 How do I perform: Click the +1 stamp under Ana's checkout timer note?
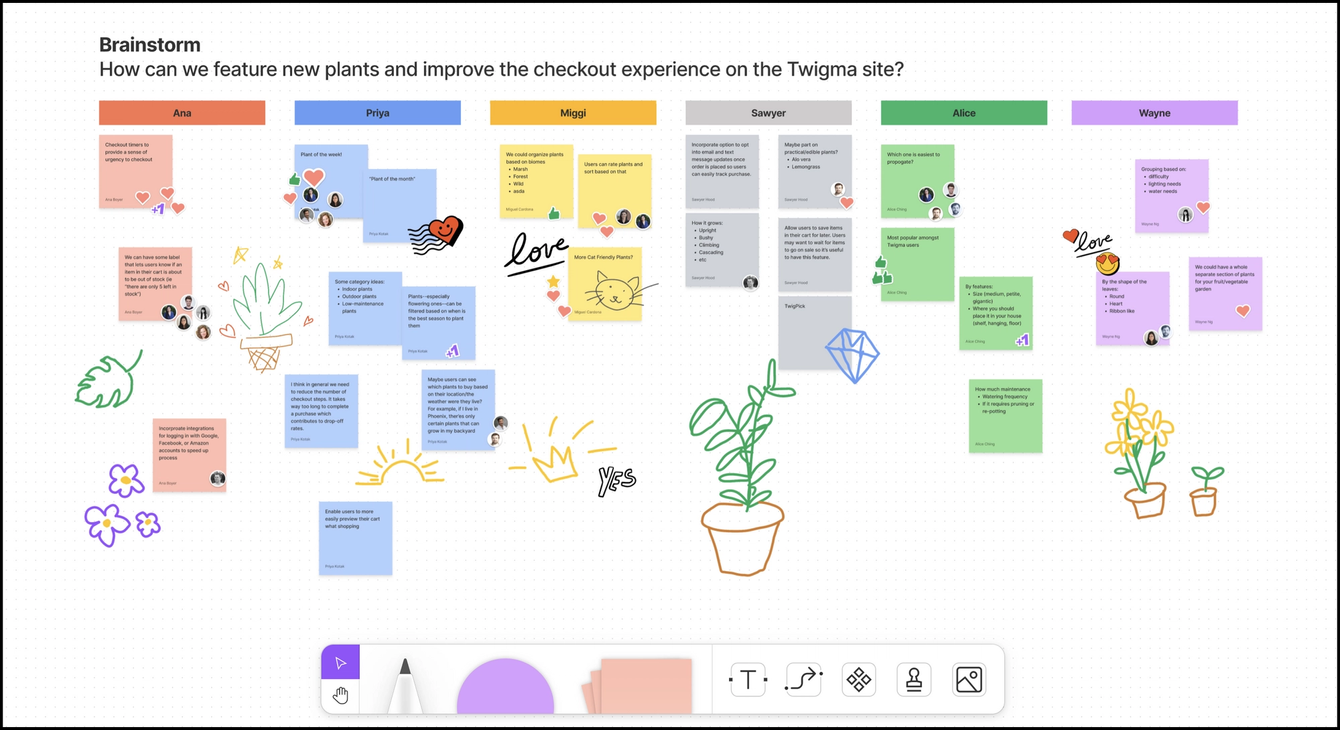point(158,209)
